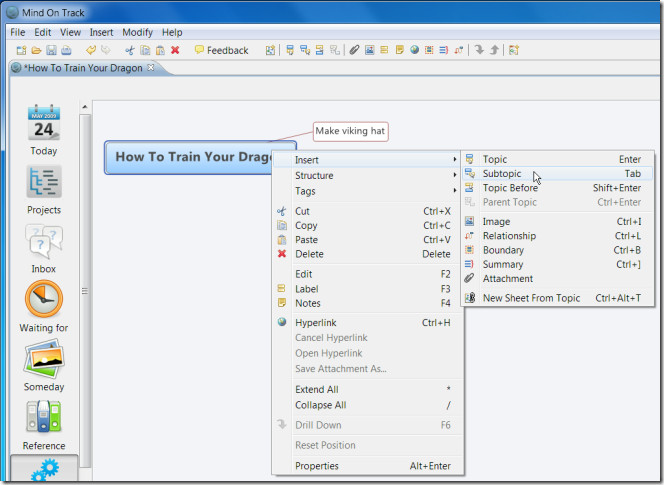Click the Insert Subtopic toolbar icon

[305, 50]
